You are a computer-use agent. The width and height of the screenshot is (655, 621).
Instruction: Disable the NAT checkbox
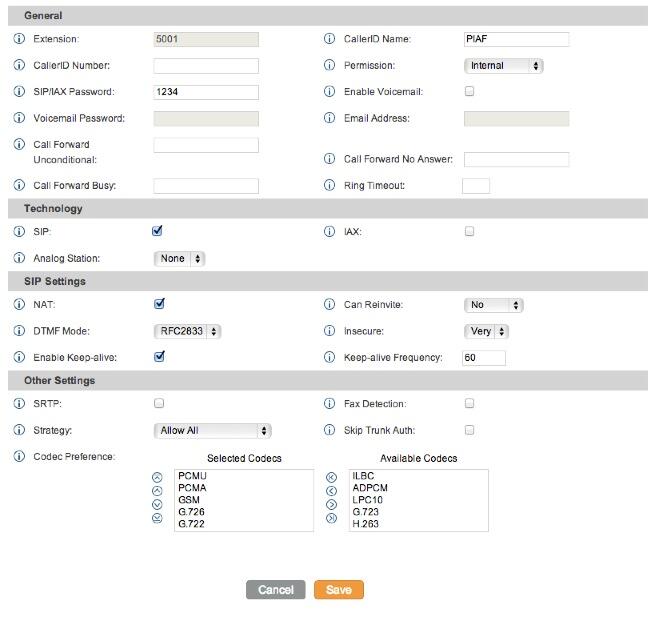pos(159,304)
